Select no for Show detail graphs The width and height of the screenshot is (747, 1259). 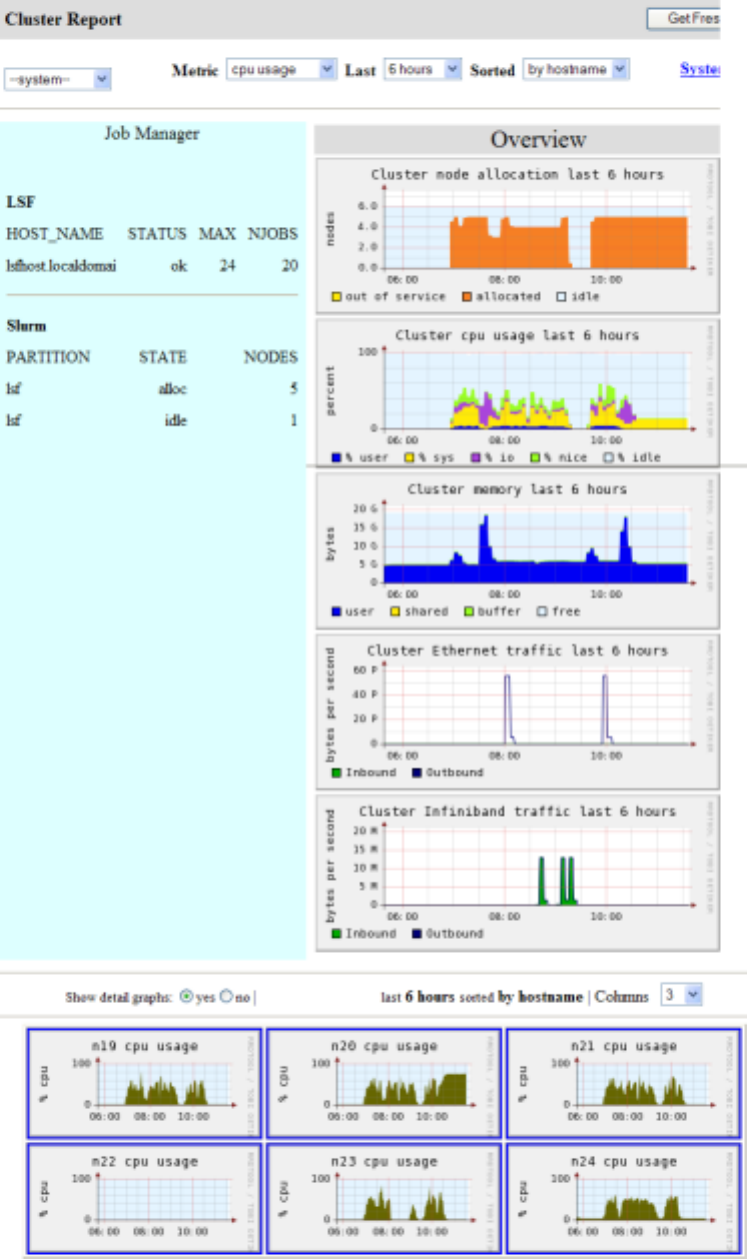pos(225,996)
